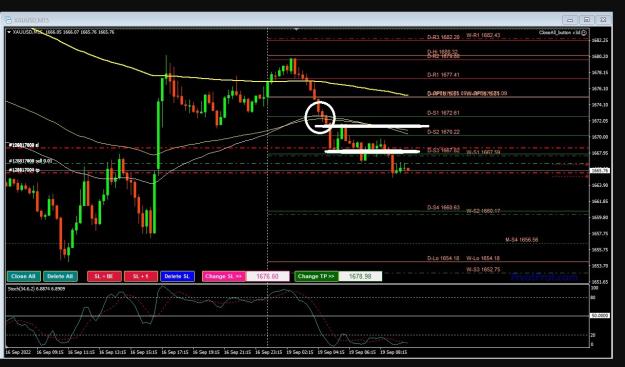Click the W-R1 1682.43 pivot label
This screenshot has height=367, width=625.
coord(483,35)
